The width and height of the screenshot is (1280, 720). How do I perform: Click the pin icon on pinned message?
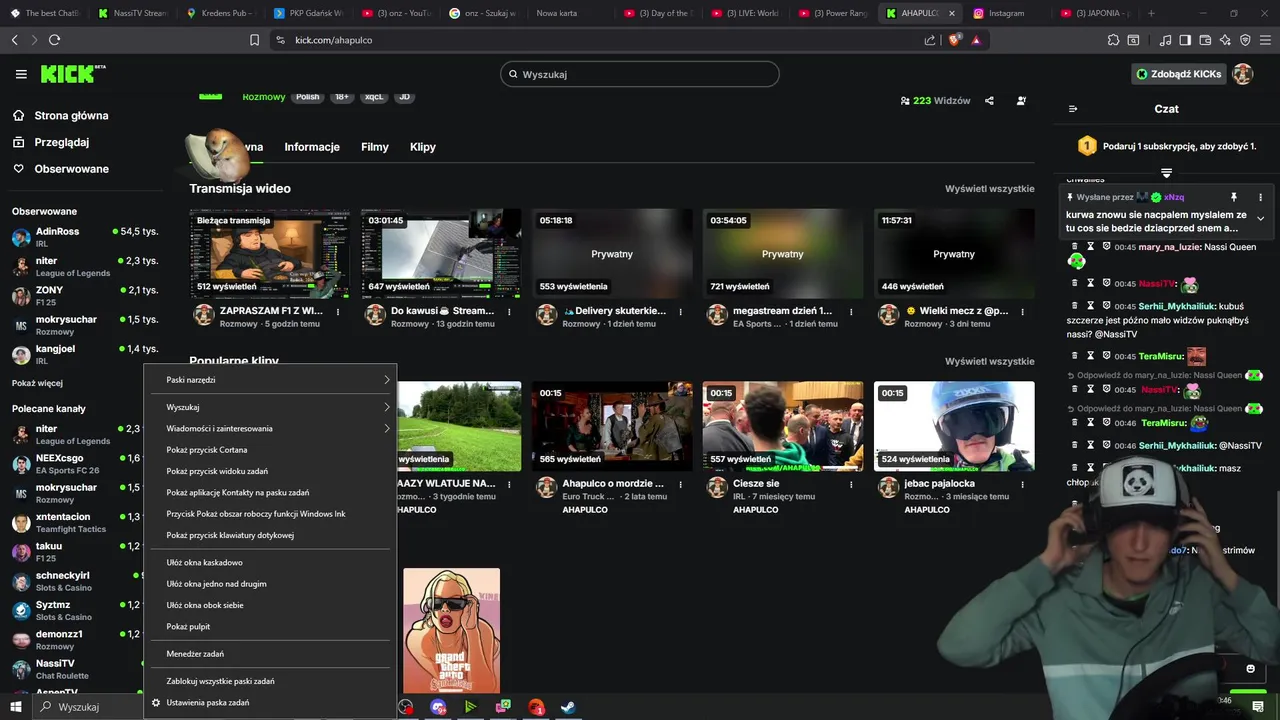tap(1233, 197)
